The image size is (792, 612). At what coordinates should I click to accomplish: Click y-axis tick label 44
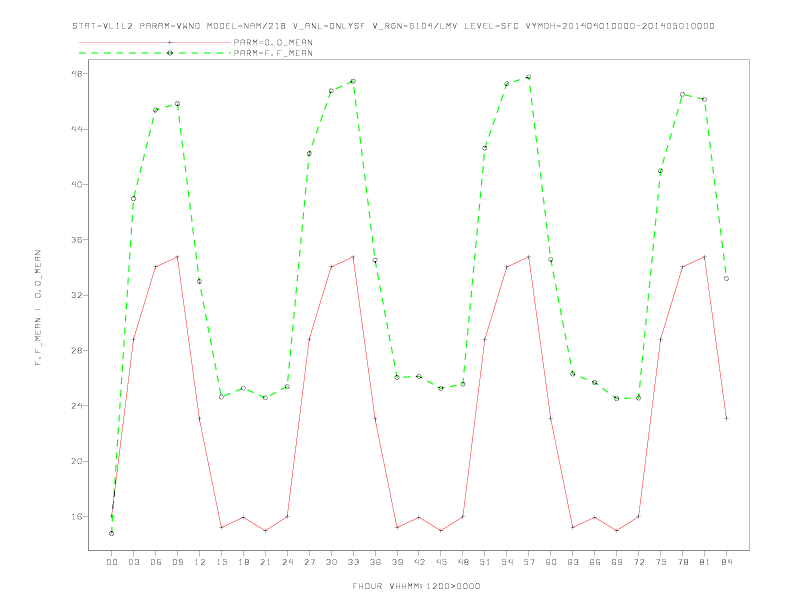79,129
